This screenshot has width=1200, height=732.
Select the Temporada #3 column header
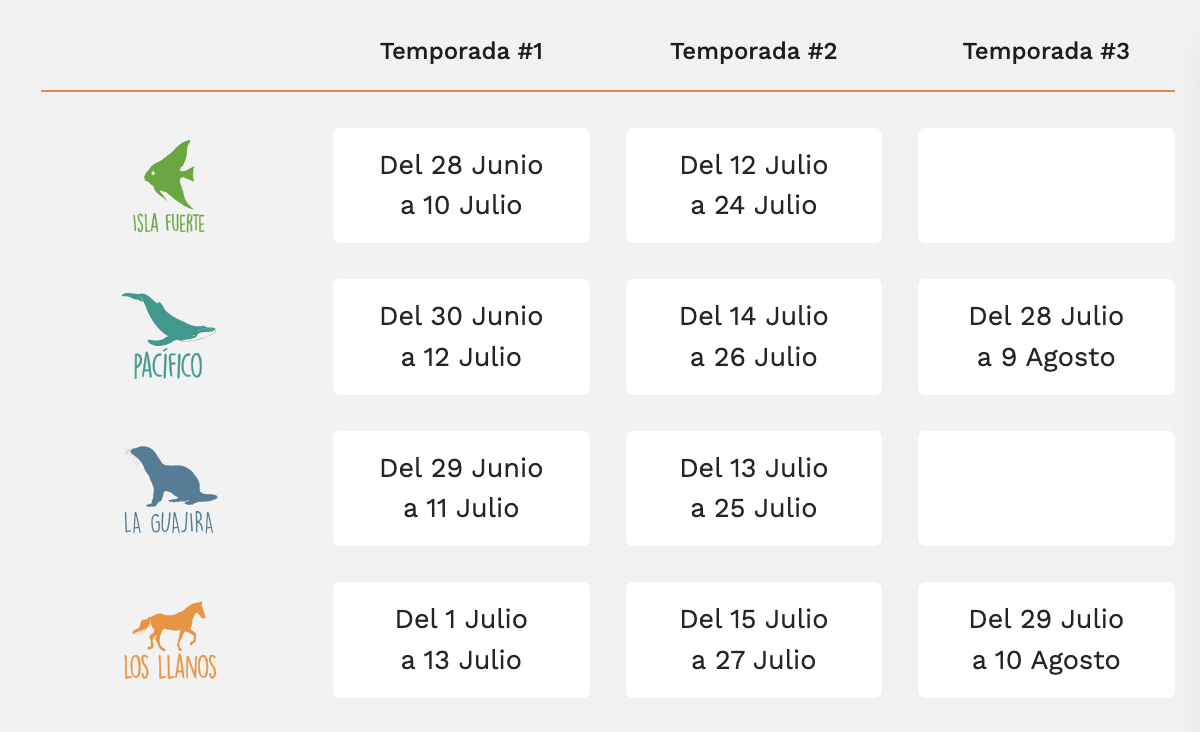(1046, 51)
